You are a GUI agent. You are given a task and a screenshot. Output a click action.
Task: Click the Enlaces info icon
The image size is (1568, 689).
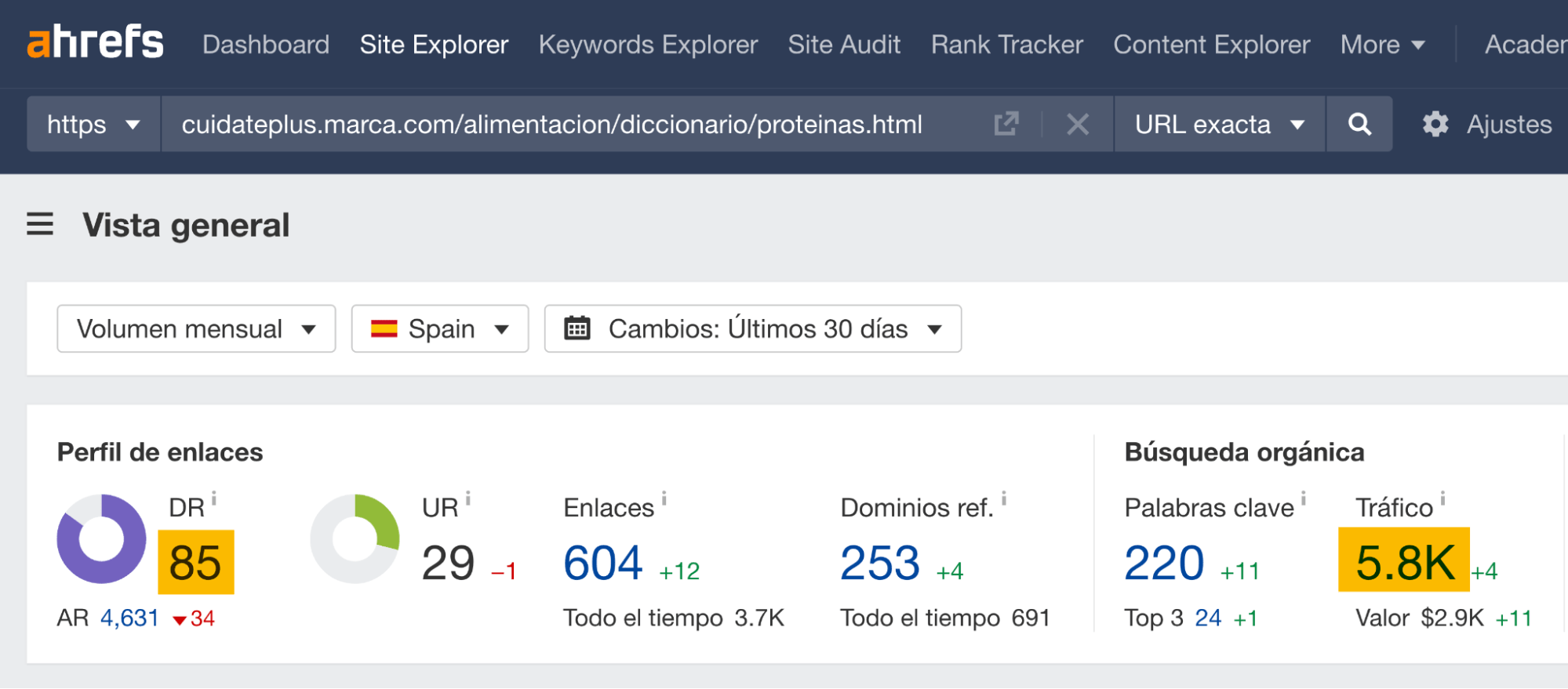(664, 498)
